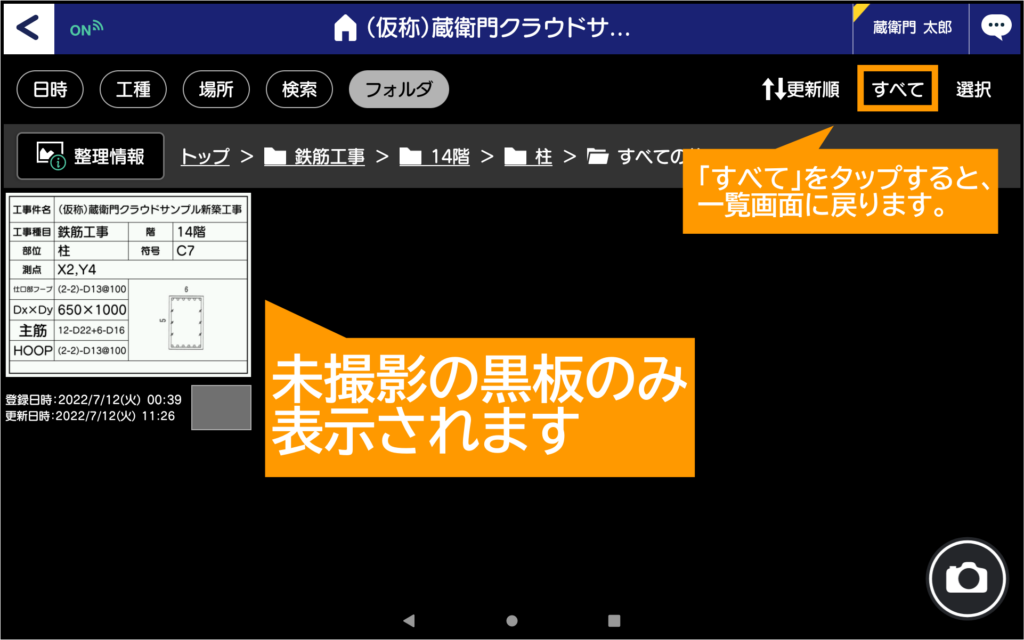Open the blackboard thumbnail for column C7
Image resolution: width=1024 pixels, height=640 pixels.
pos(128,285)
